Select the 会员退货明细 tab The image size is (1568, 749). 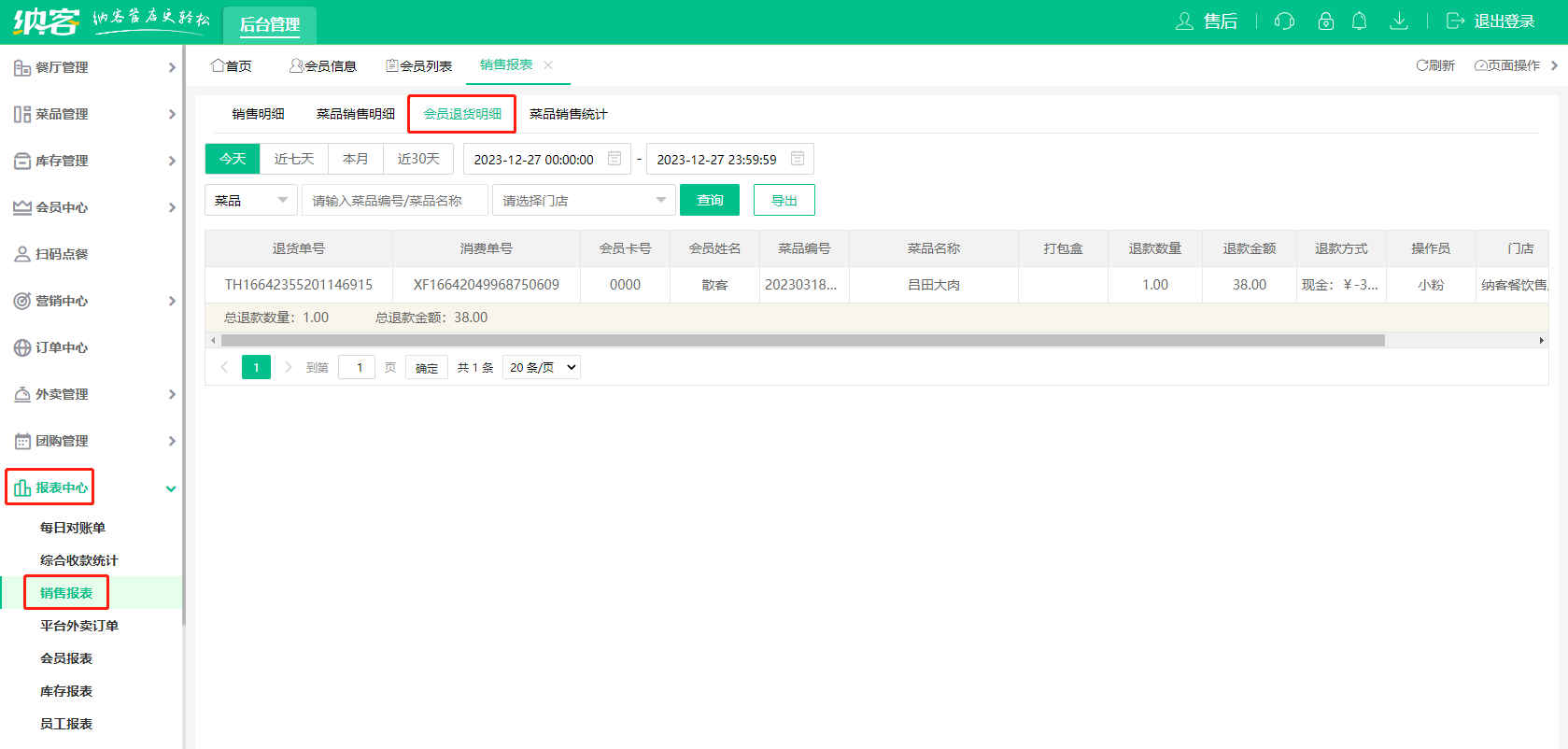click(462, 114)
